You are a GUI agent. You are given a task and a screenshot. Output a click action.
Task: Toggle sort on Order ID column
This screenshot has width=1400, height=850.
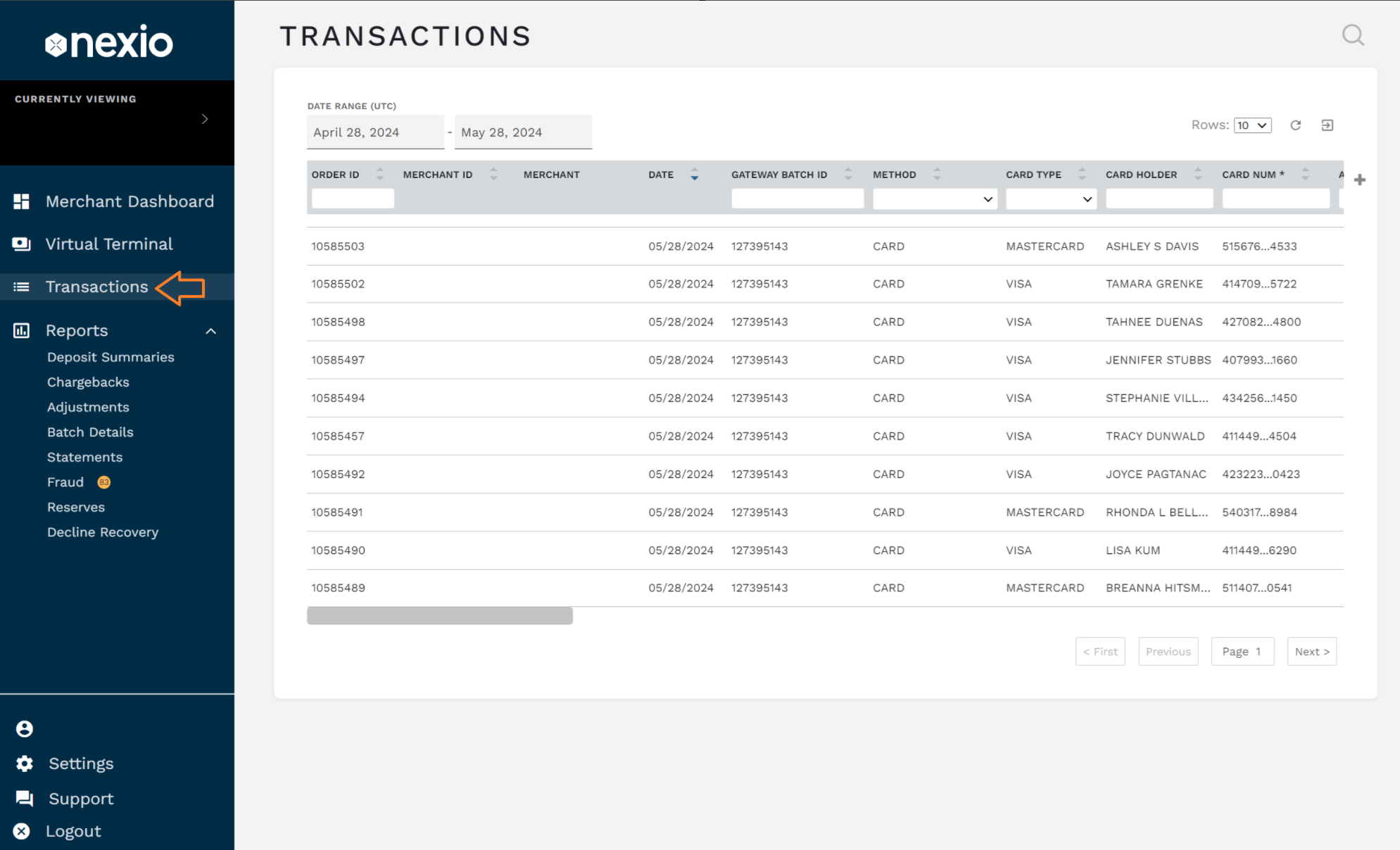coord(379,175)
